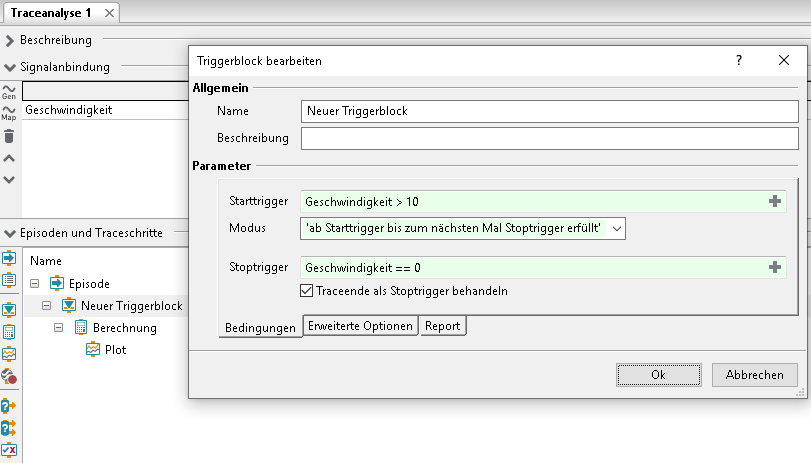Viewport: 811px width, 463px height.
Task: Toggle Traceende als Stoptrigger behandeln checkbox
Action: pos(306,290)
